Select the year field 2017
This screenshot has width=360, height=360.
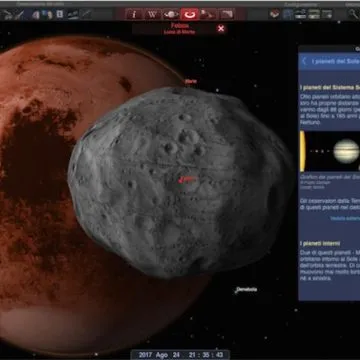(144, 355)
